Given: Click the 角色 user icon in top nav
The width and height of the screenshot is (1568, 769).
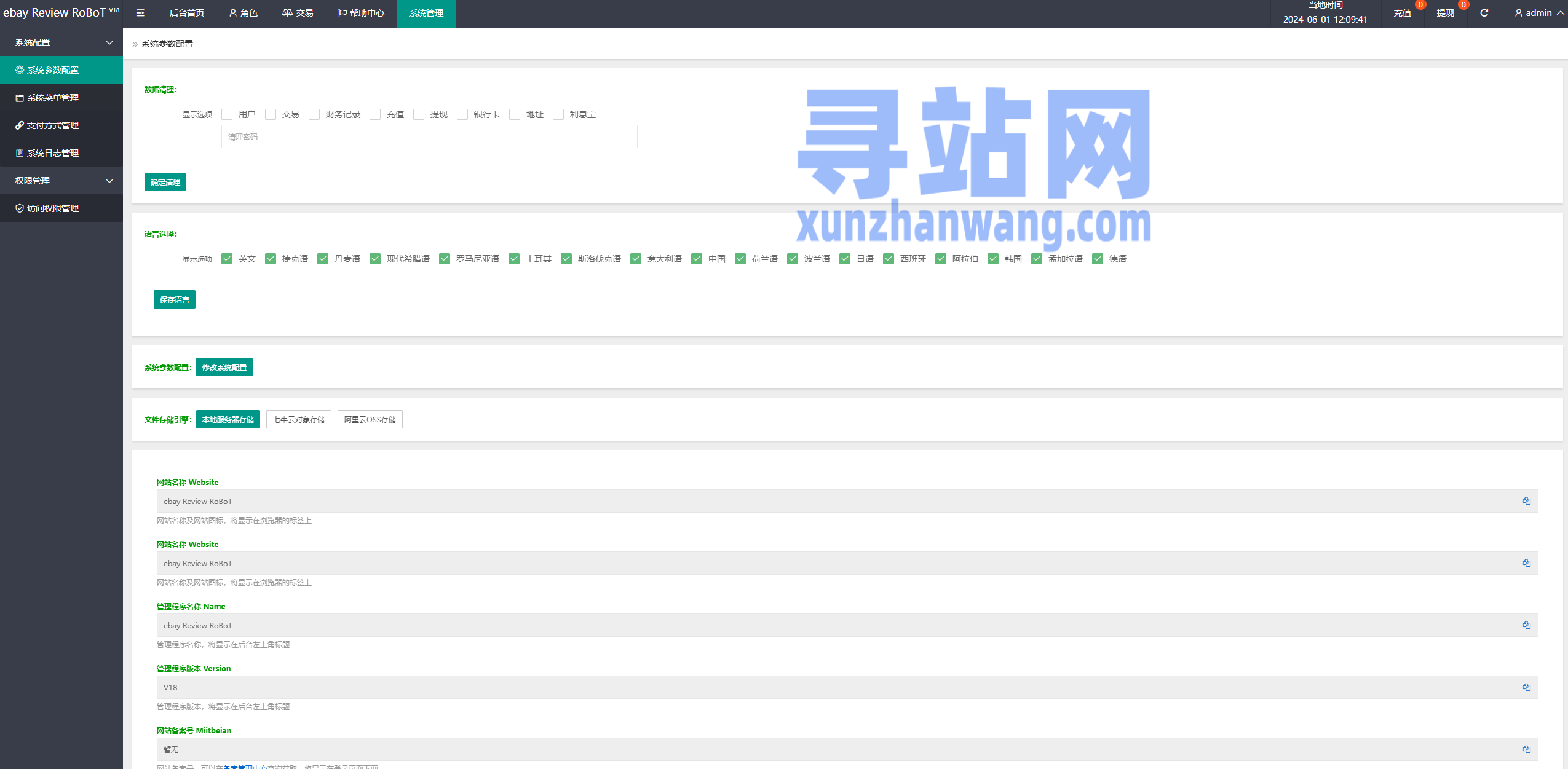Looking at the screenshot, I should pos(233,13).
